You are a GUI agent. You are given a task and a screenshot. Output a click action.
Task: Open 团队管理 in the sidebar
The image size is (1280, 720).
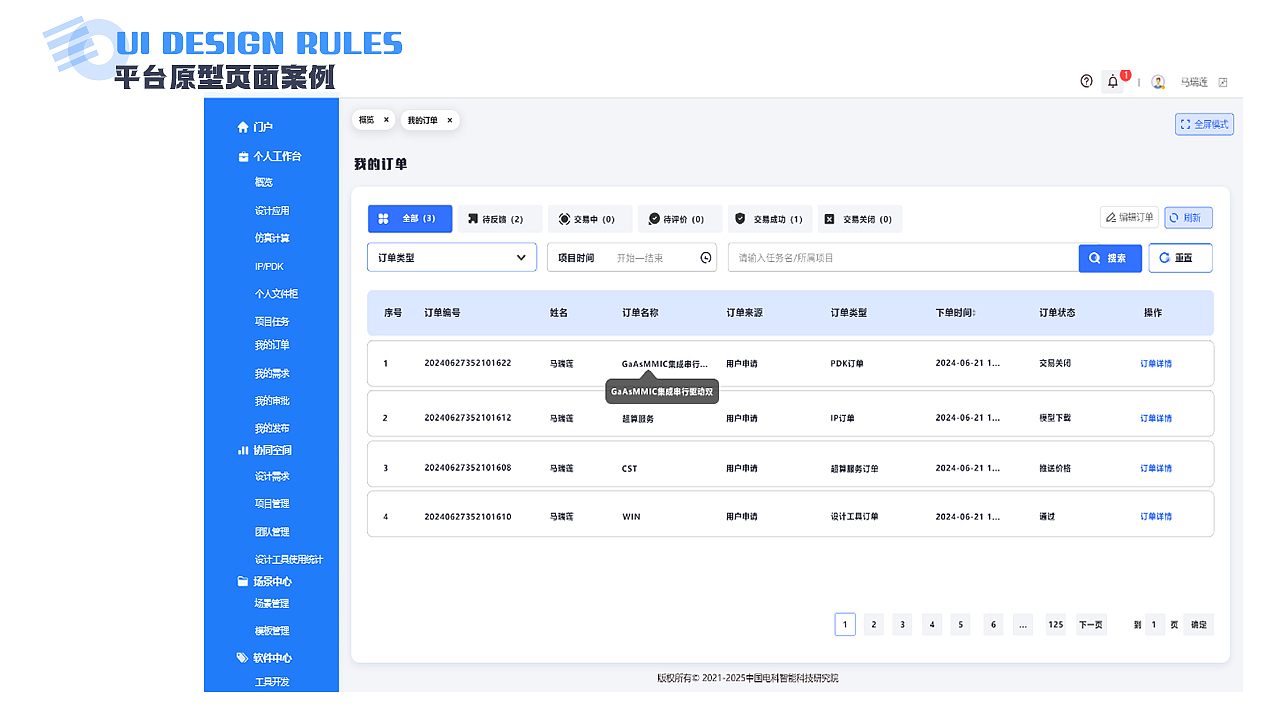(x=272, y=532)
